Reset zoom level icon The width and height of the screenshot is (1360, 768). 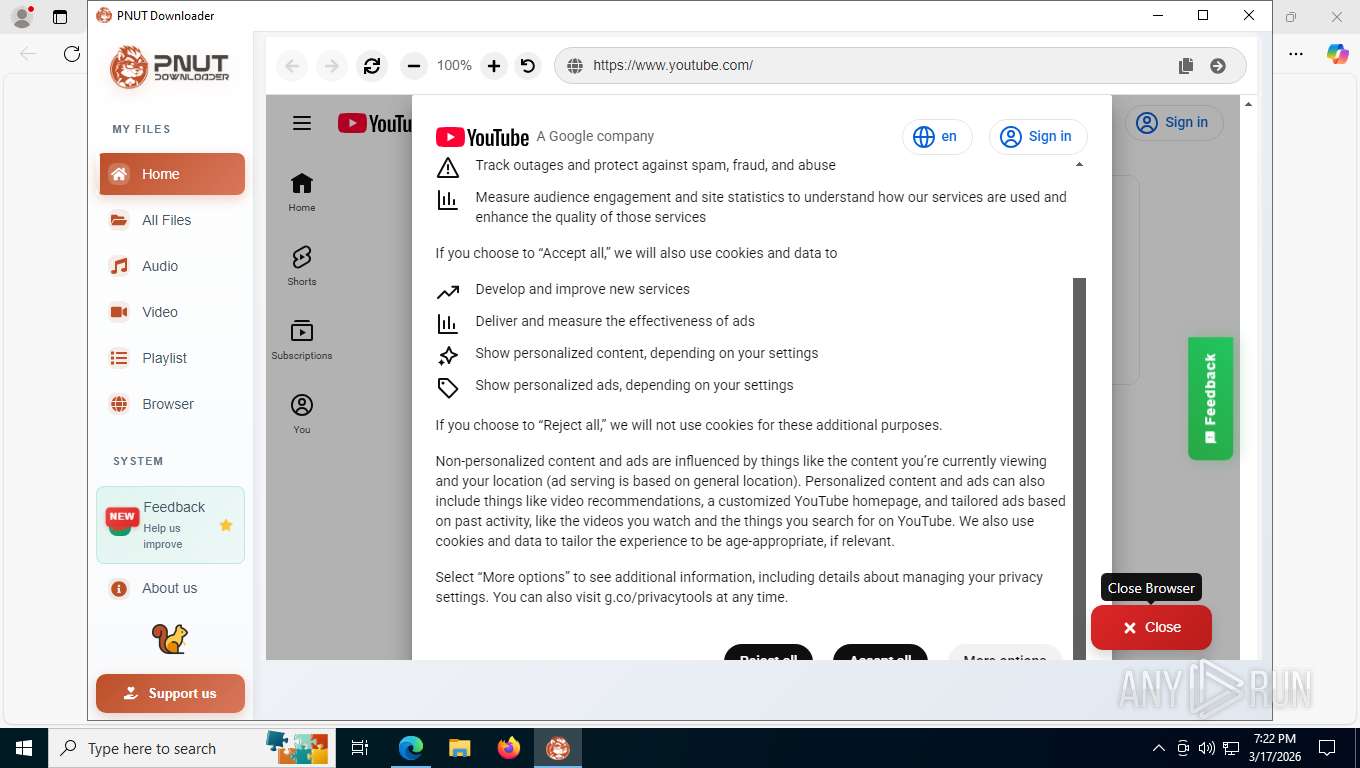(x=528, y=66)
